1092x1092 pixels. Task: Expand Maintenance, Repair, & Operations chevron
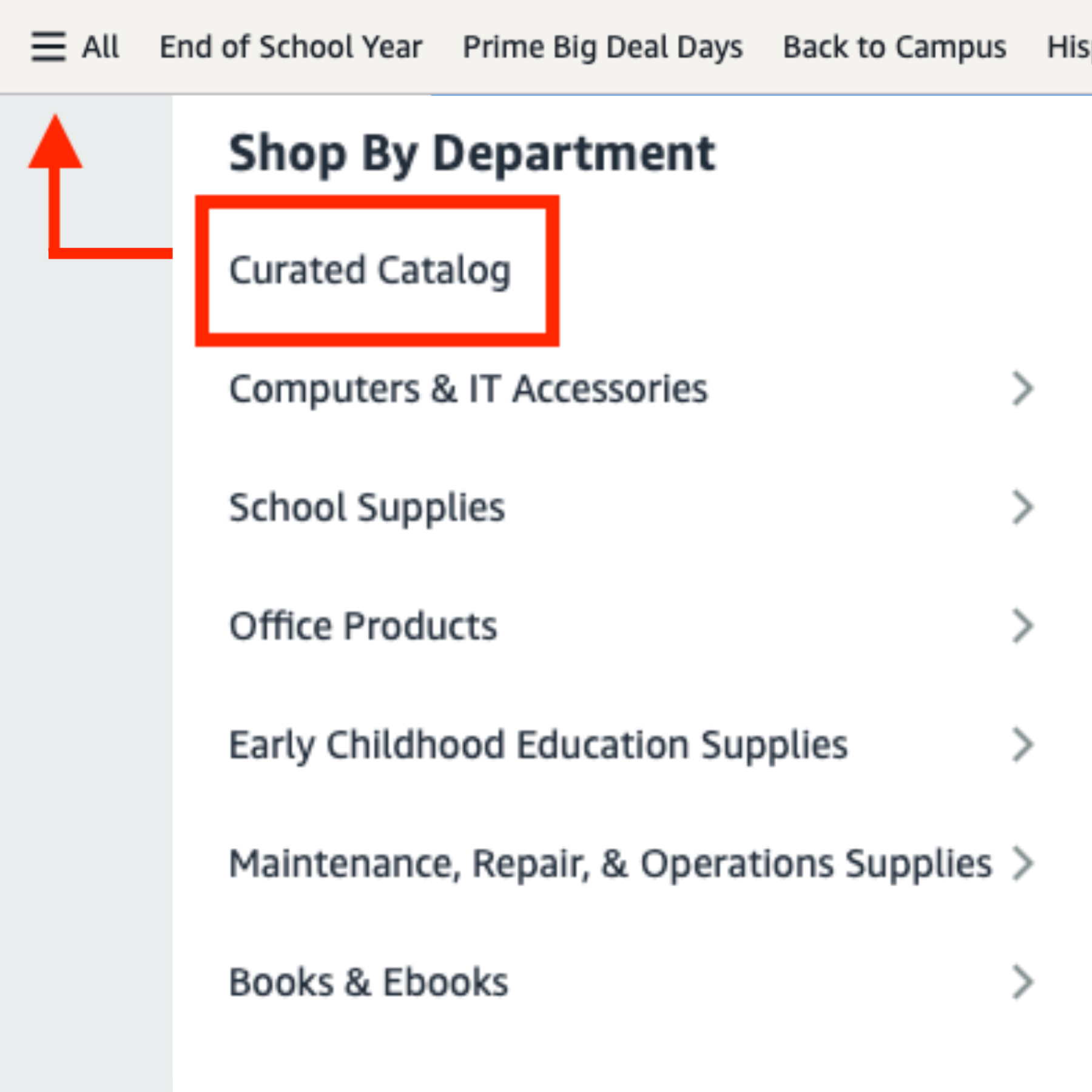pos(1023,863)
